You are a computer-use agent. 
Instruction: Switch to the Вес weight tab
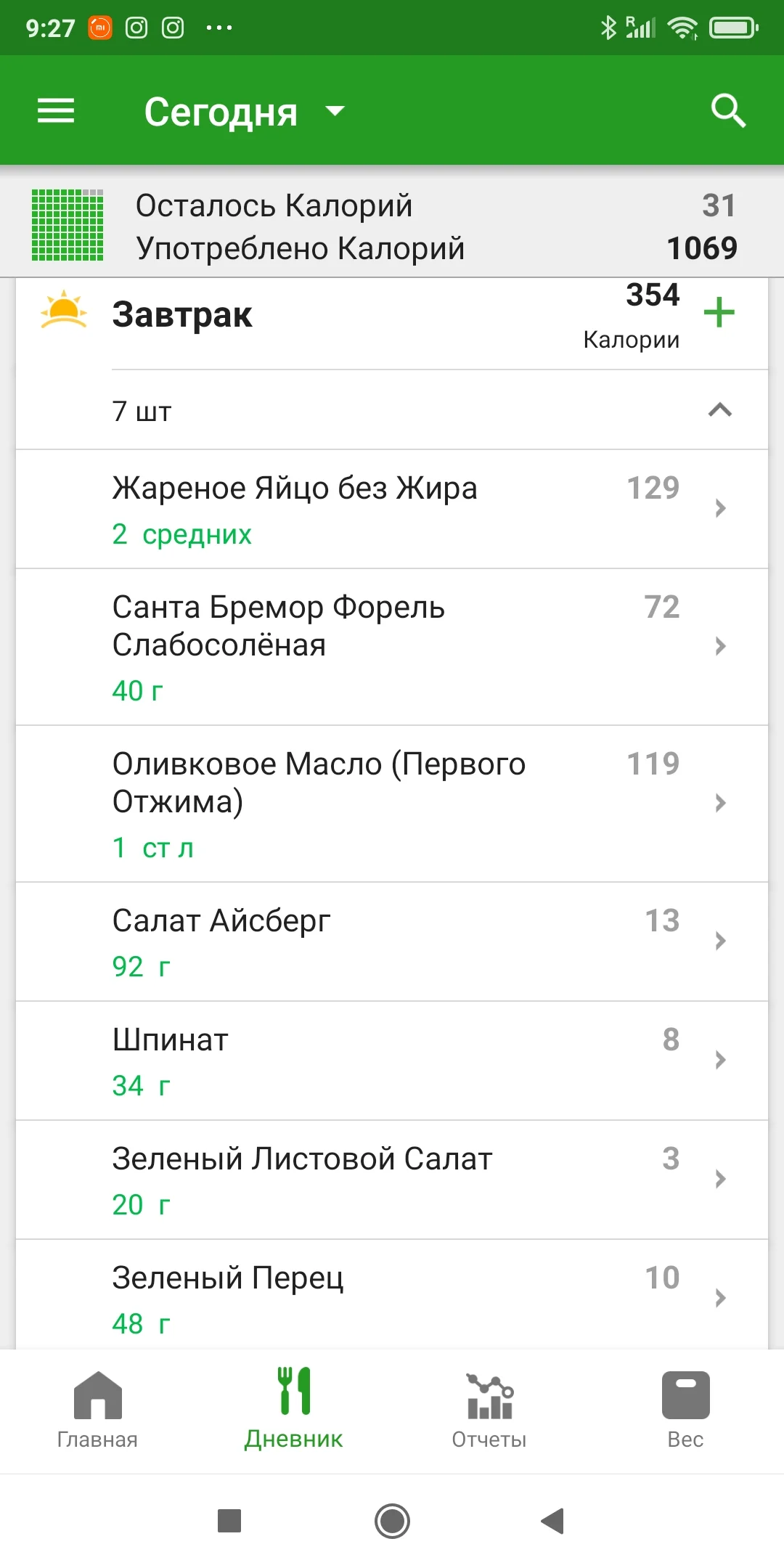click(685, 1410)
